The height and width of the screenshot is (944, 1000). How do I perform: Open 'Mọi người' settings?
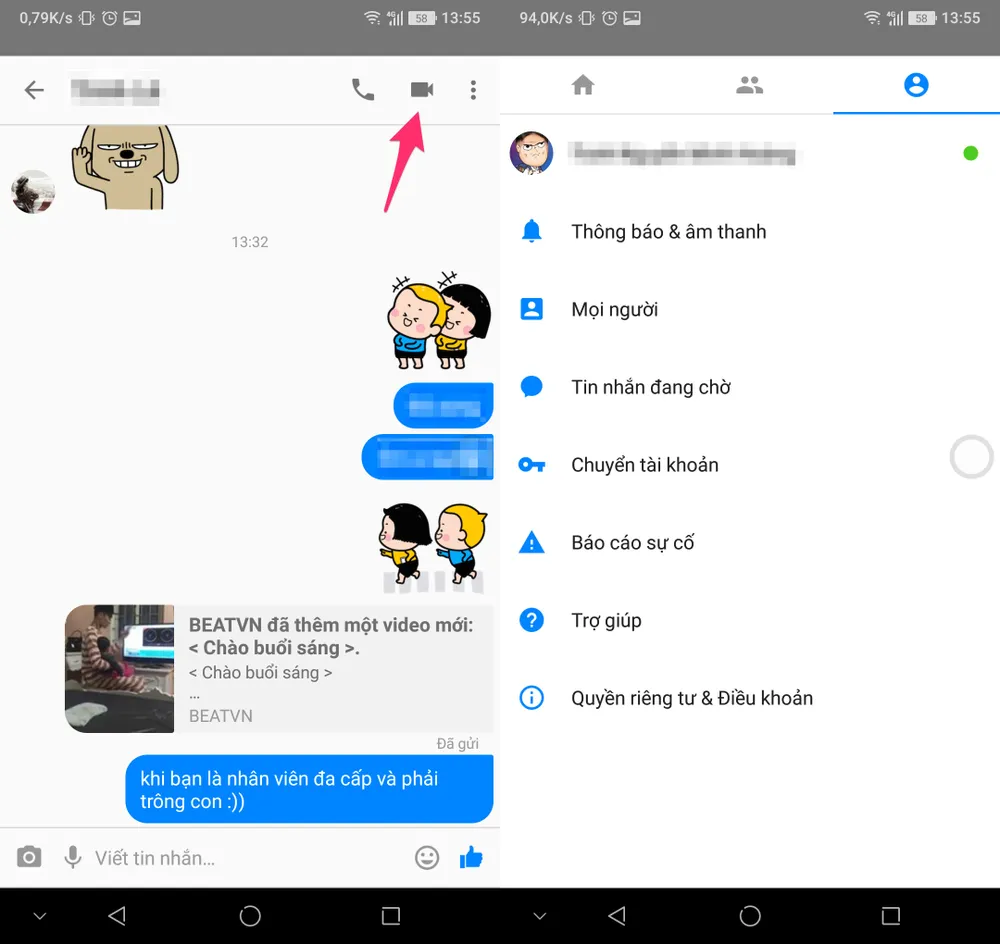tap(749, 309)
